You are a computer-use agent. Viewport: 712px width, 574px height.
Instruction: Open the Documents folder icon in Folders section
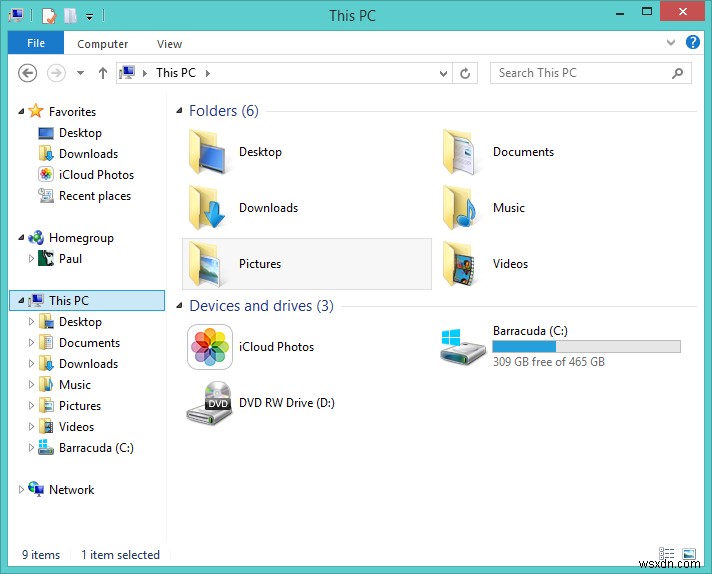pyautogui.click(x=459, y=152)
